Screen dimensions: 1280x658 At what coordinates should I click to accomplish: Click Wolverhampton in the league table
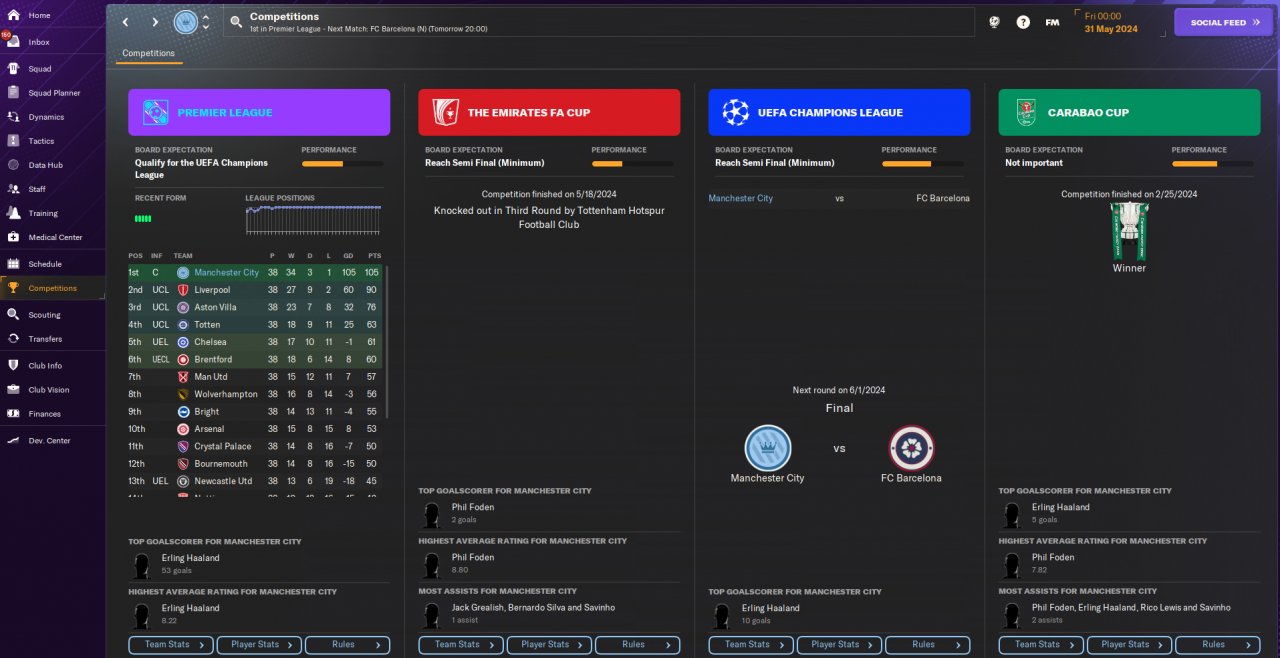[226, 394]
